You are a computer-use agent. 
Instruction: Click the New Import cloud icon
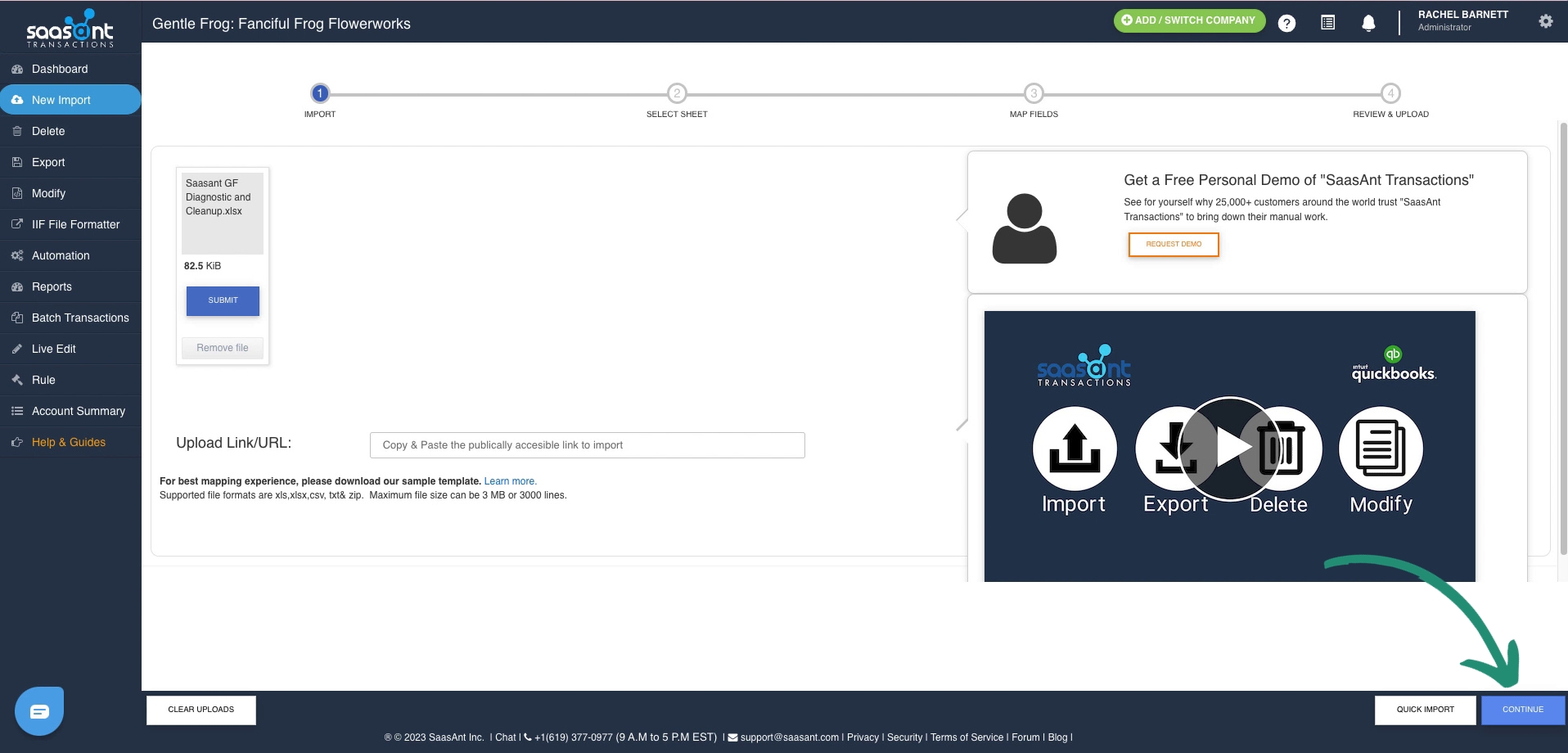[x=17, y=100]
